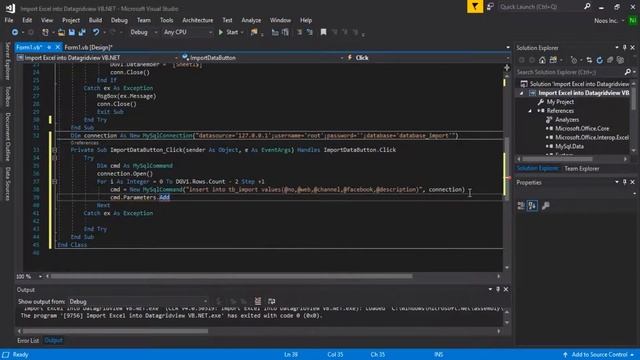Click the Output panel horizontal scrollbar
640x360 pixels.
[x=115, y=331]
